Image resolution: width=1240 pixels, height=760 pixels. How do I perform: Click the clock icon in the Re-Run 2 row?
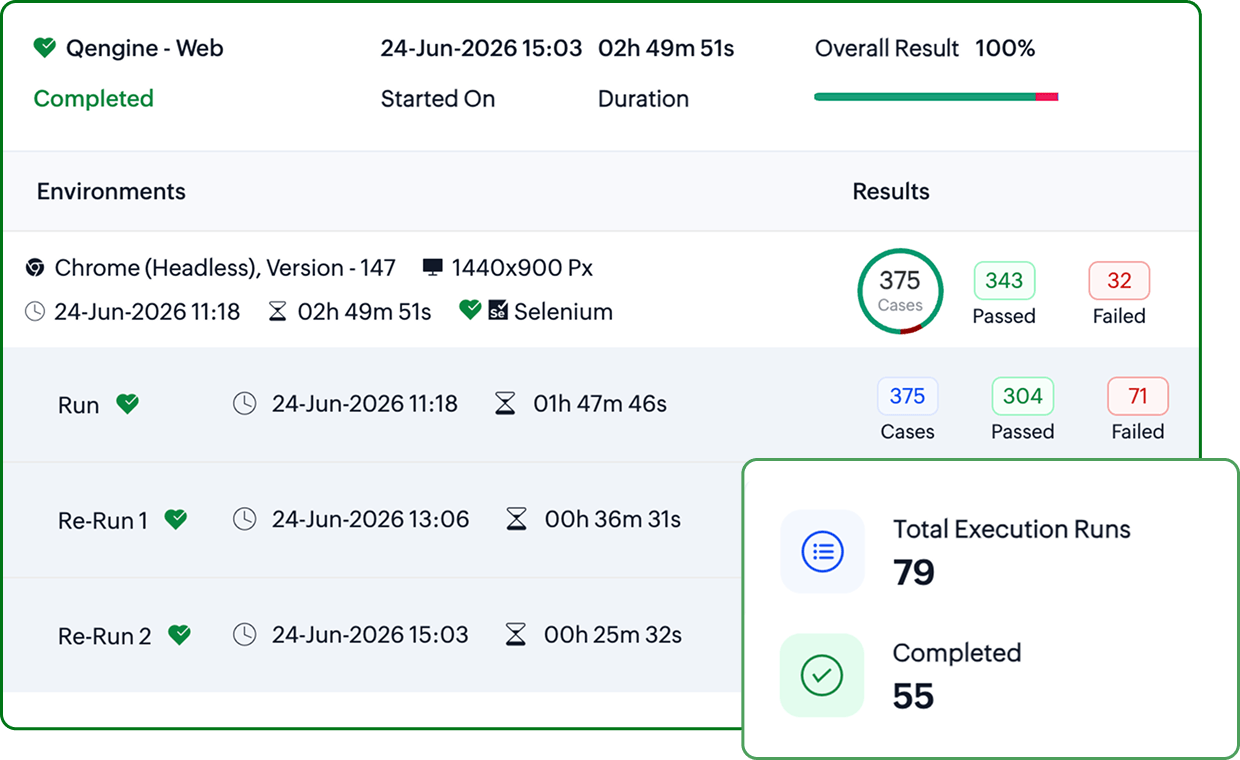point(245,635)
